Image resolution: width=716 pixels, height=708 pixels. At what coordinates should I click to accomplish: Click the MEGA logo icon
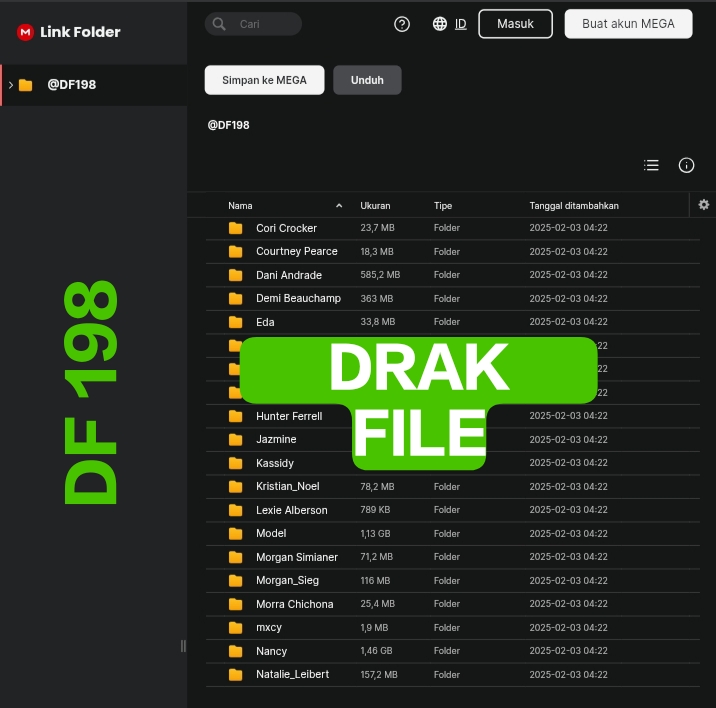tap(25, 32)
